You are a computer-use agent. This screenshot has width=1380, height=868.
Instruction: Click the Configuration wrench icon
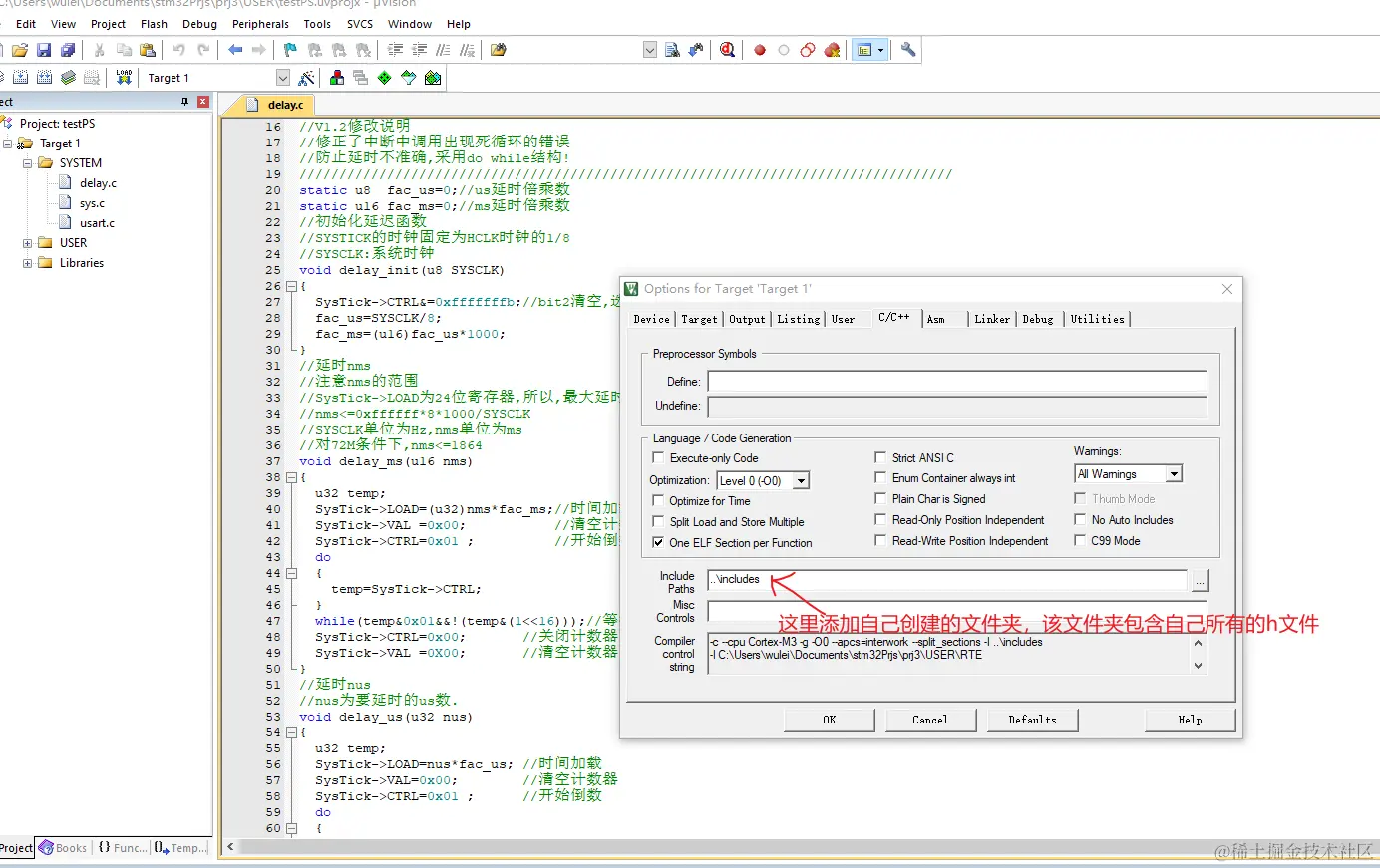click(908, 50)
